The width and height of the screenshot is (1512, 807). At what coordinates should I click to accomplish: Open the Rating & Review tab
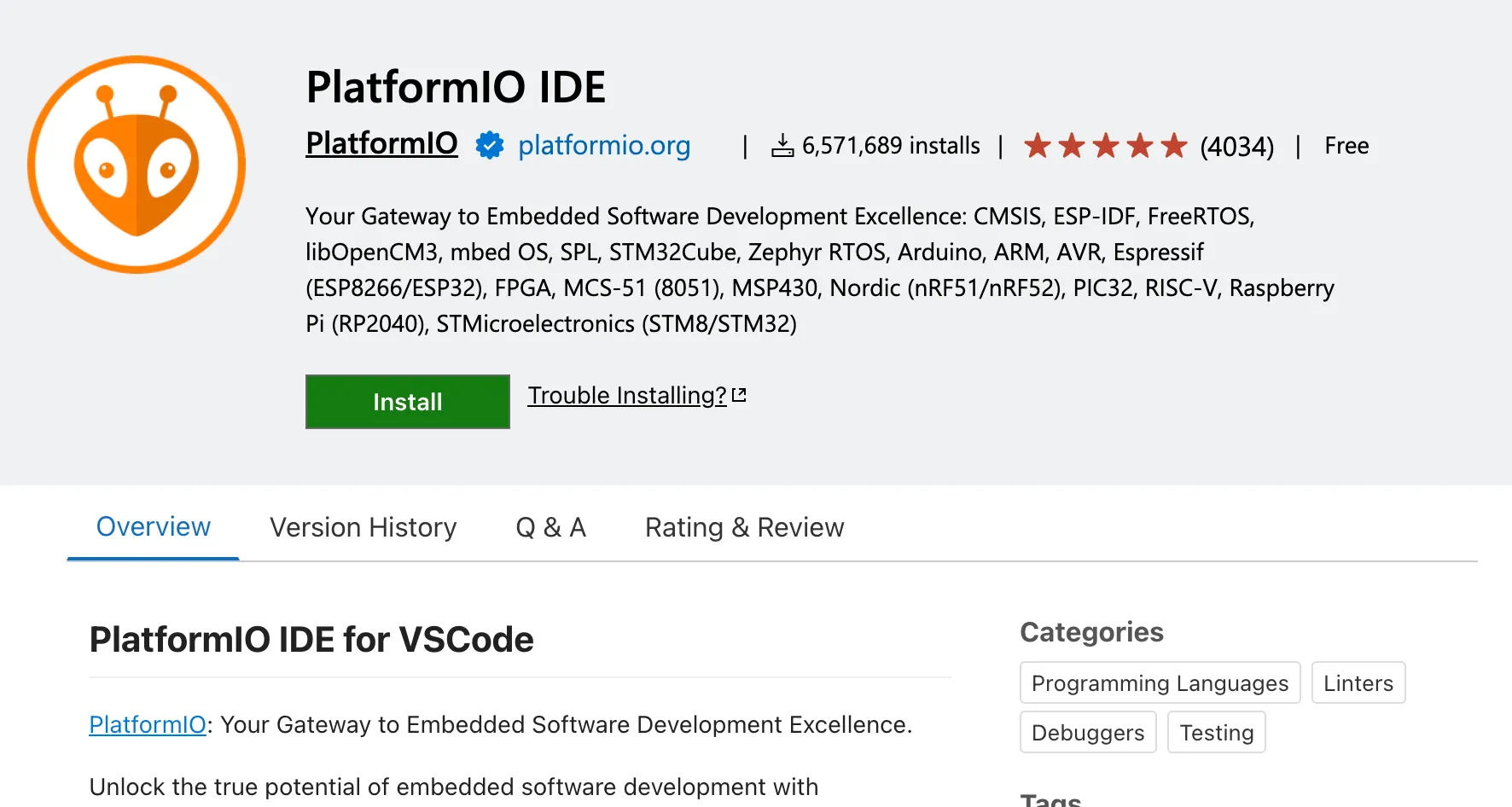(x=745, y=527)
